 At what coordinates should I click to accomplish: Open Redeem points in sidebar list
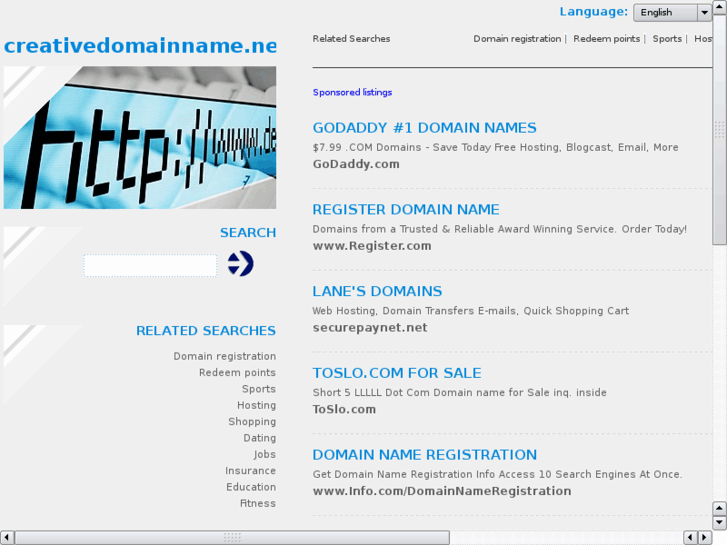point(237,372)
